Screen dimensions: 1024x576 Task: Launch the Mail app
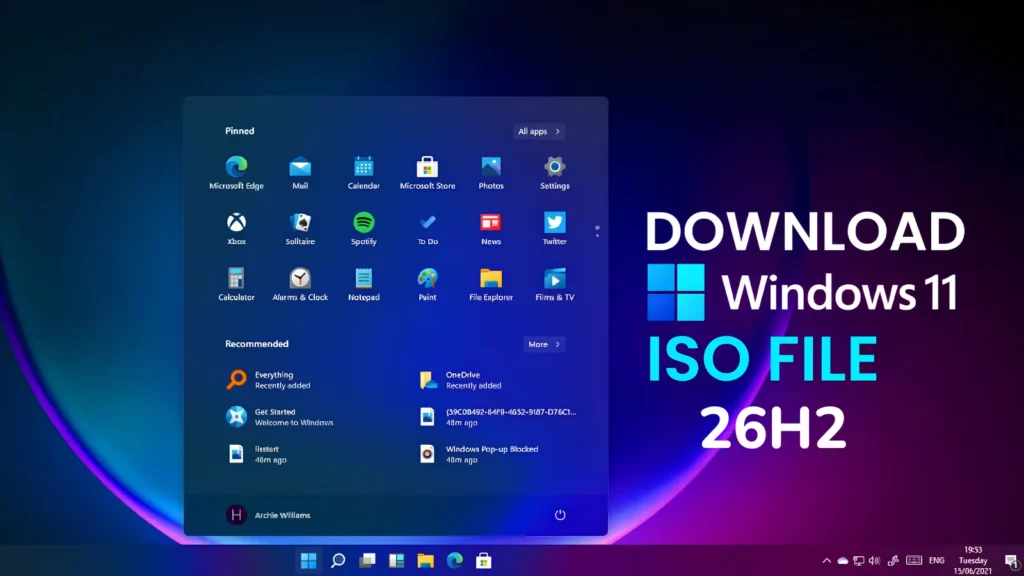click(x=300, y=173)
